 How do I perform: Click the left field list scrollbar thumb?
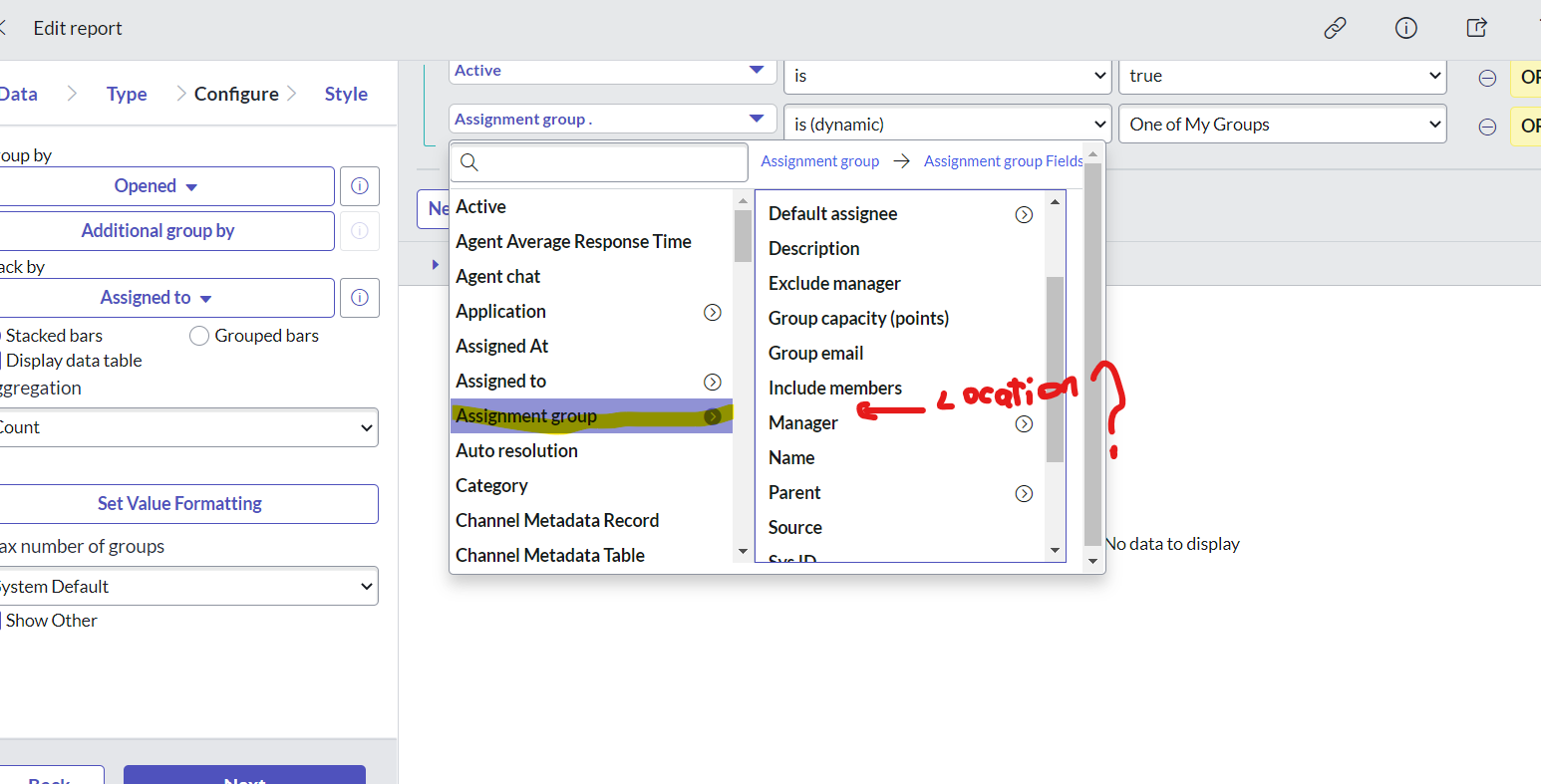pyautogui.click(x=743, y=236)
